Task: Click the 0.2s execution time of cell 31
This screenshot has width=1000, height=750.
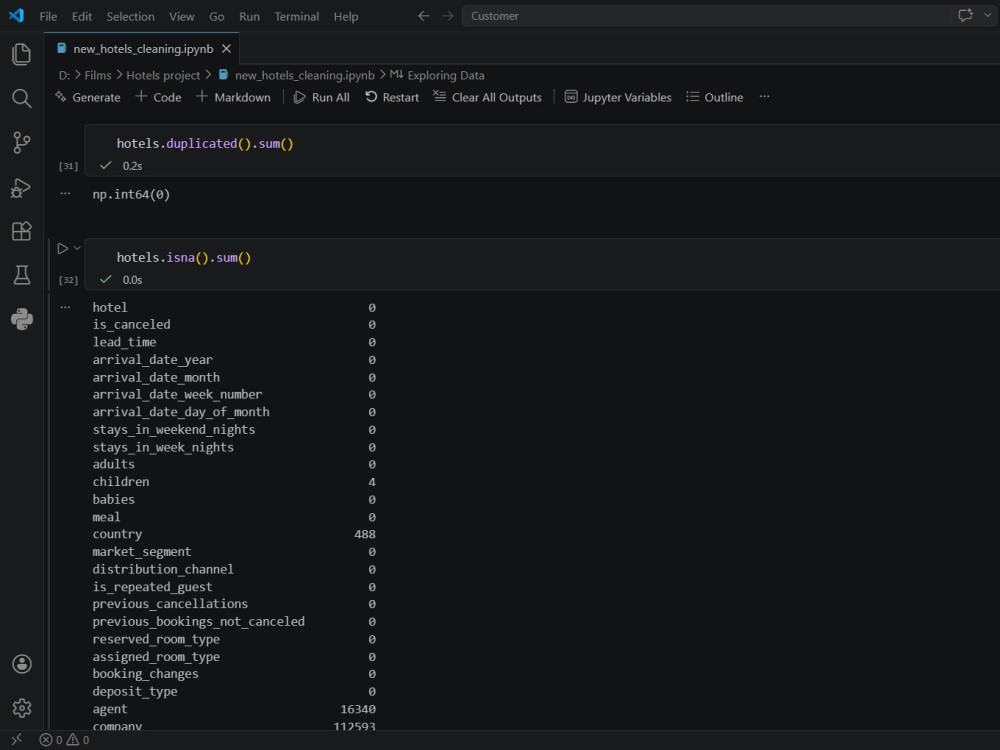Action: pos(132,166)
